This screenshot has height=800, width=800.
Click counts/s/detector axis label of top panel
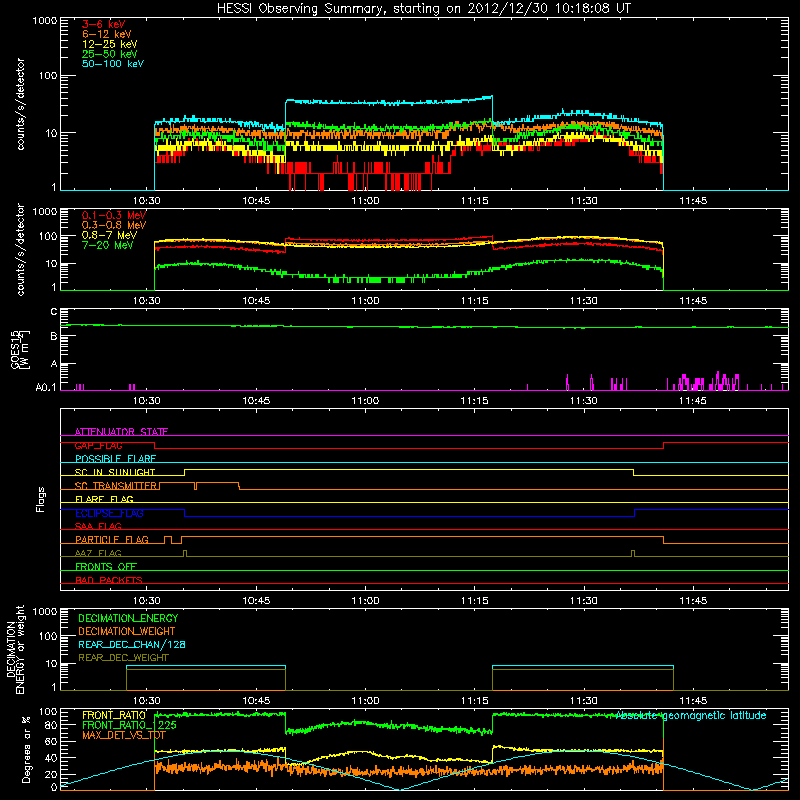point(20,104)
